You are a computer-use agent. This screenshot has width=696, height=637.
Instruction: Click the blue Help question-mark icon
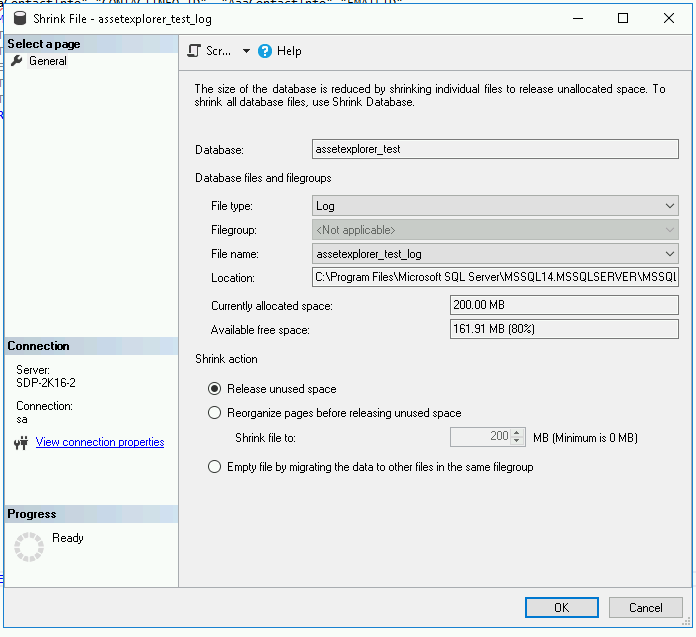pyautogui.click(x=265, y=51)
